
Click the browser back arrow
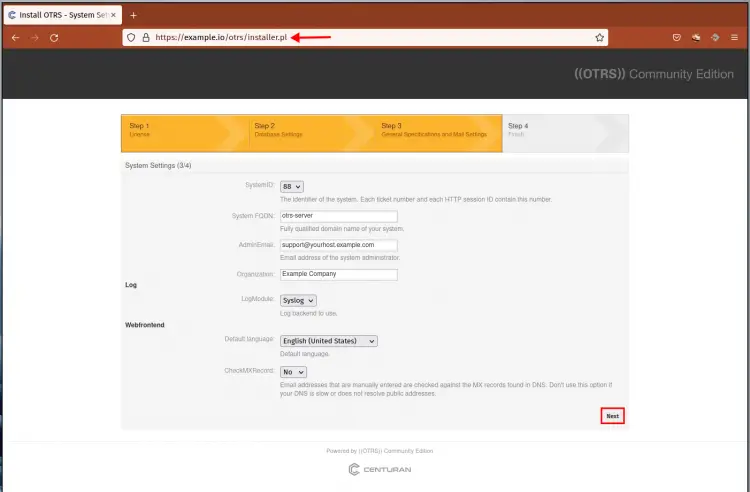pyautogui.click(x=15, y=37)
